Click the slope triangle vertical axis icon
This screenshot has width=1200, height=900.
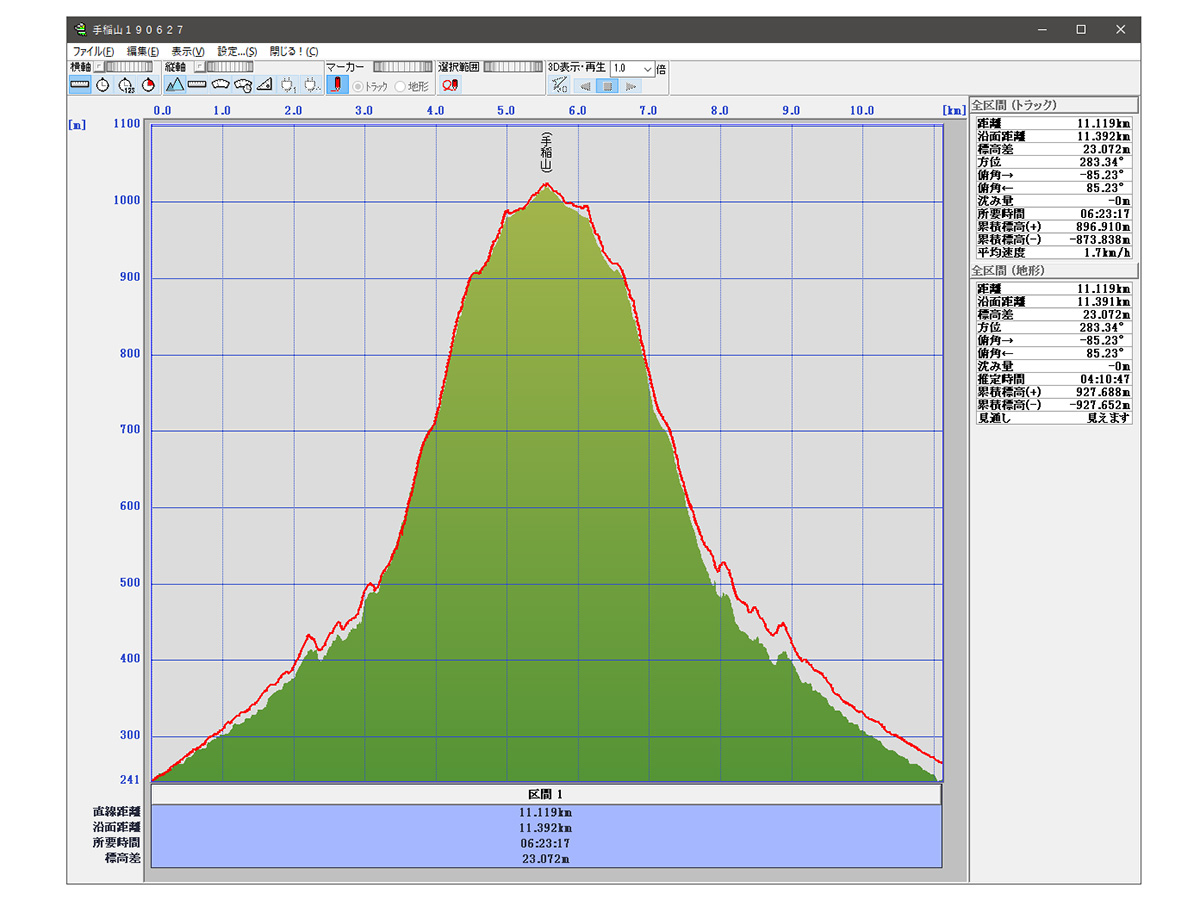pyautogui.click(x=265, y=85)
